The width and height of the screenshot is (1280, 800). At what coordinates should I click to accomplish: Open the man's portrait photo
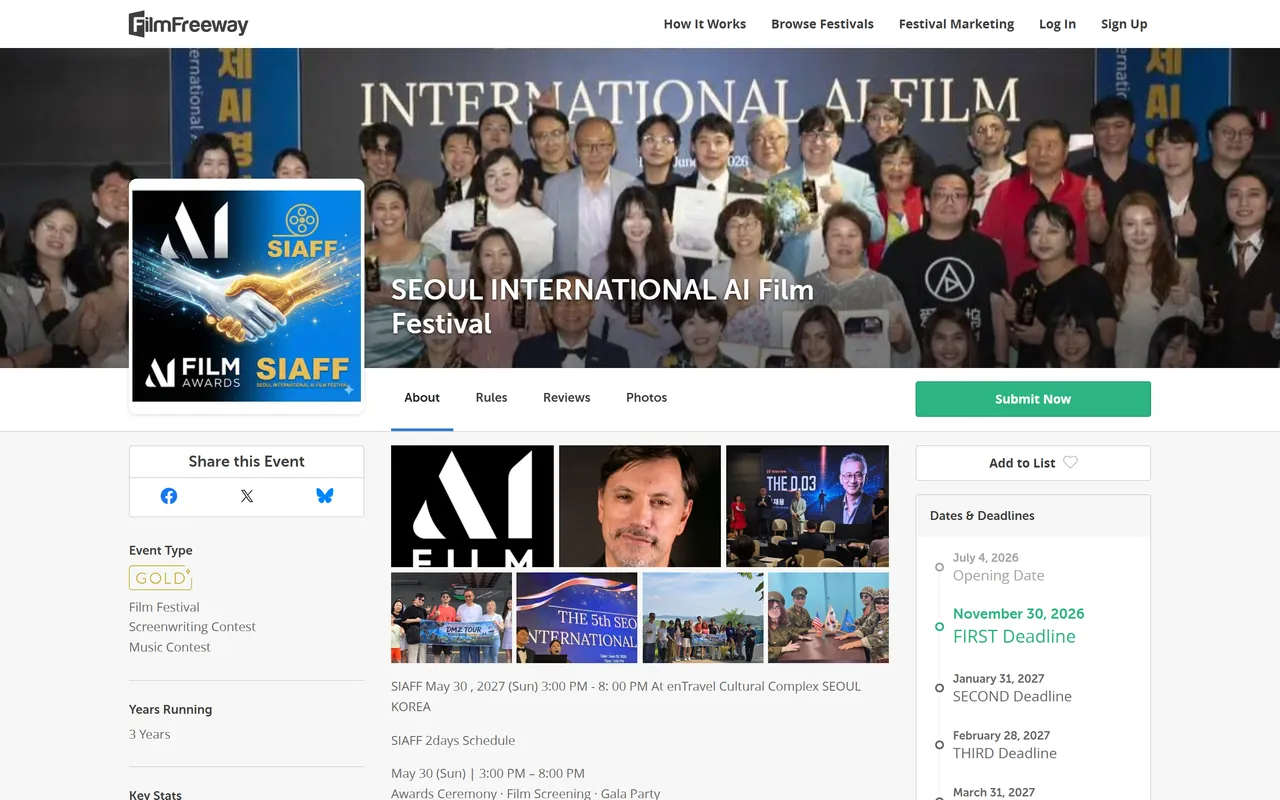(x=640, y=506)
